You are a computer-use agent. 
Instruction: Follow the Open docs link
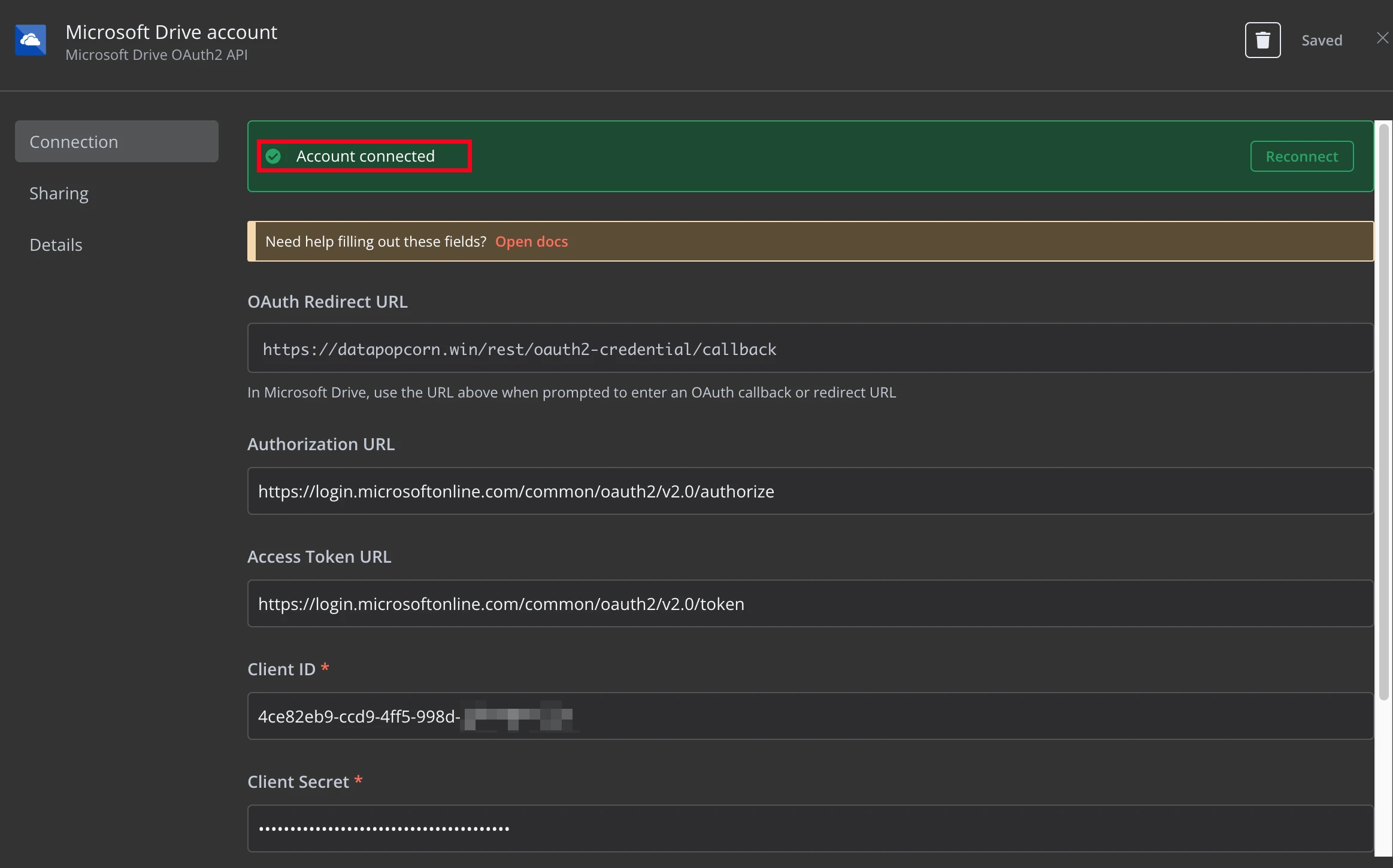click(531, 241)
